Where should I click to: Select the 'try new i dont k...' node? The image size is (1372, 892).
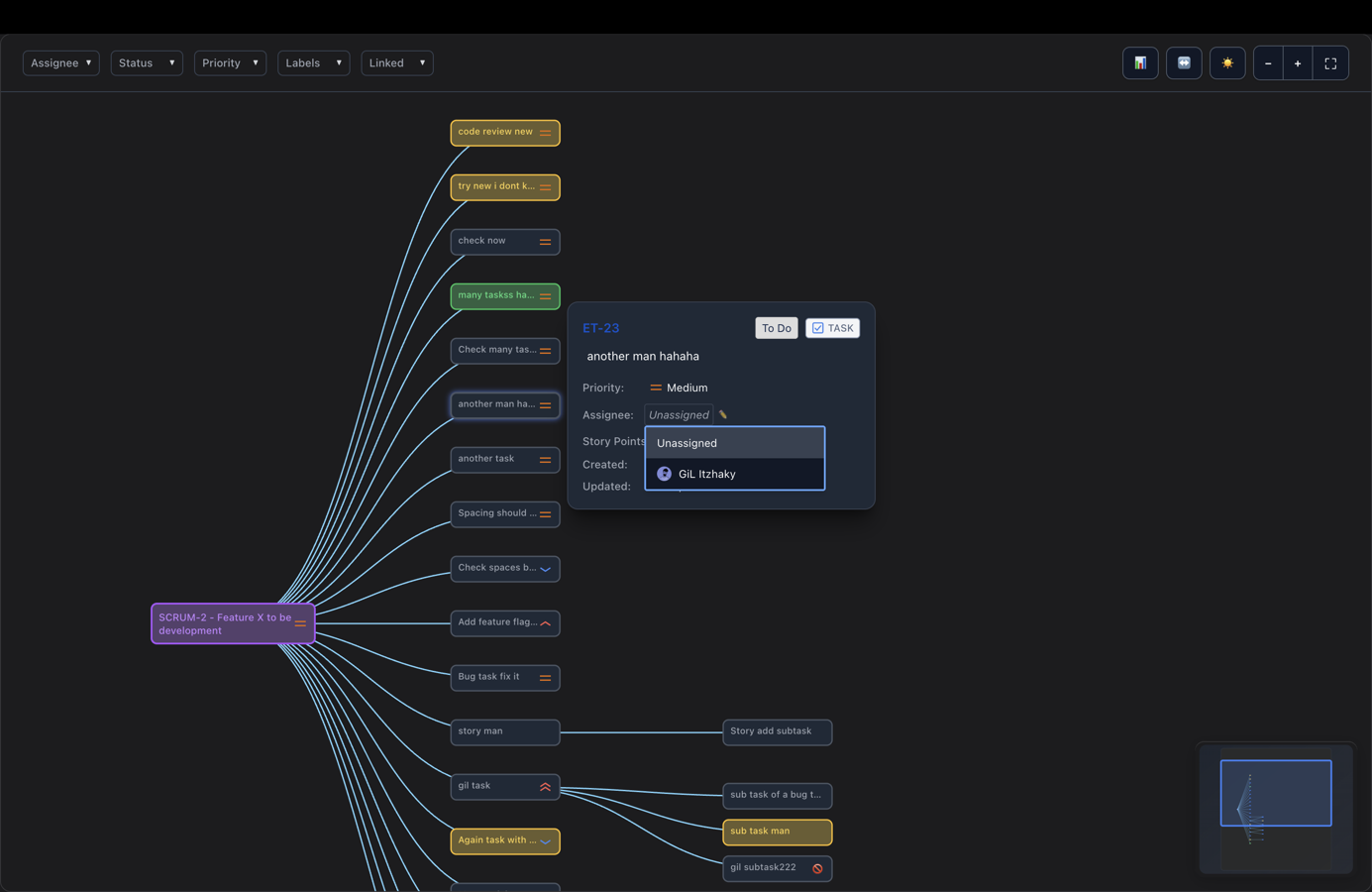[505, 187]
